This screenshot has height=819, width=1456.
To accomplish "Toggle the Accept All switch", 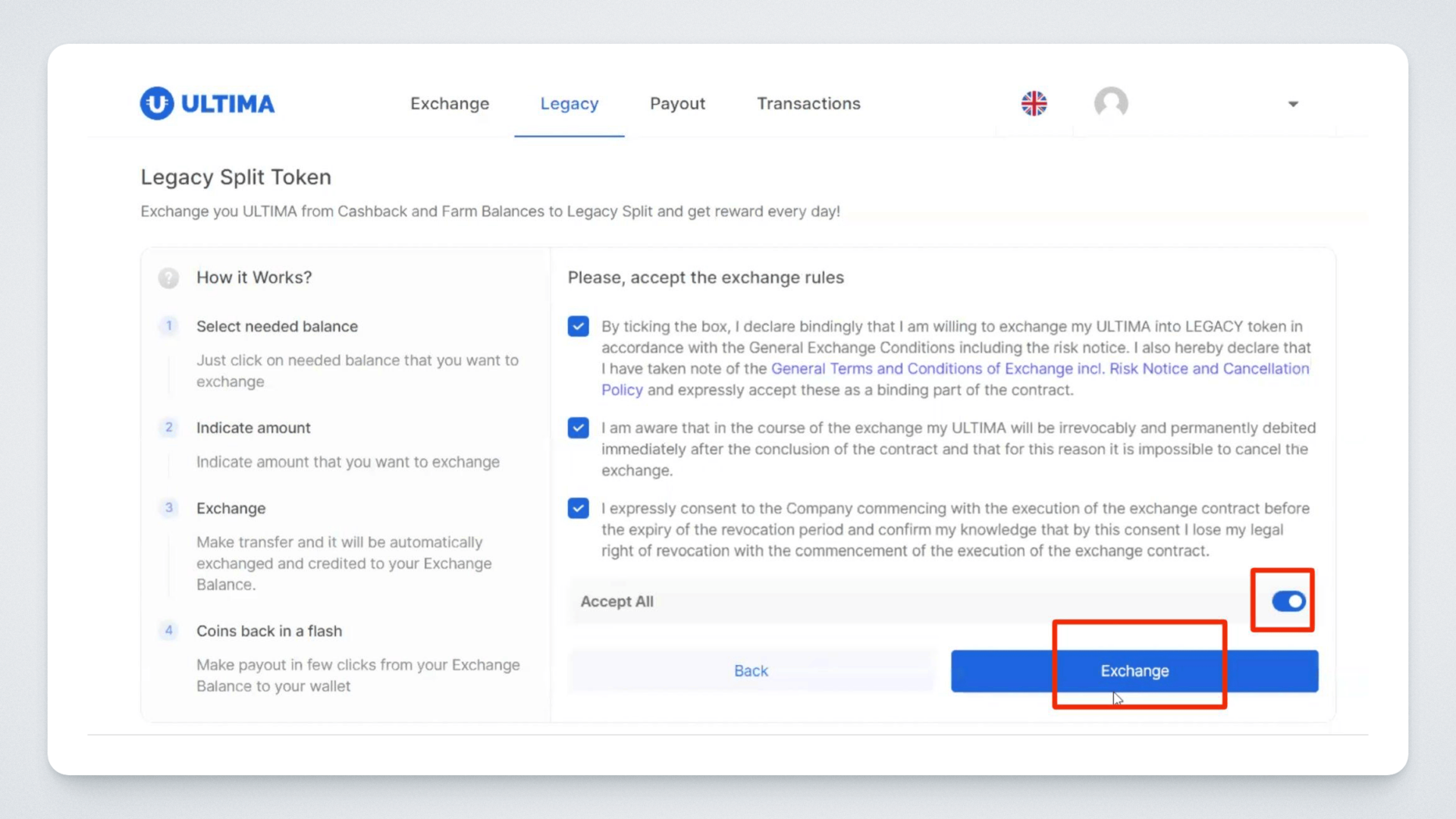I will [x=1288, y=601].
